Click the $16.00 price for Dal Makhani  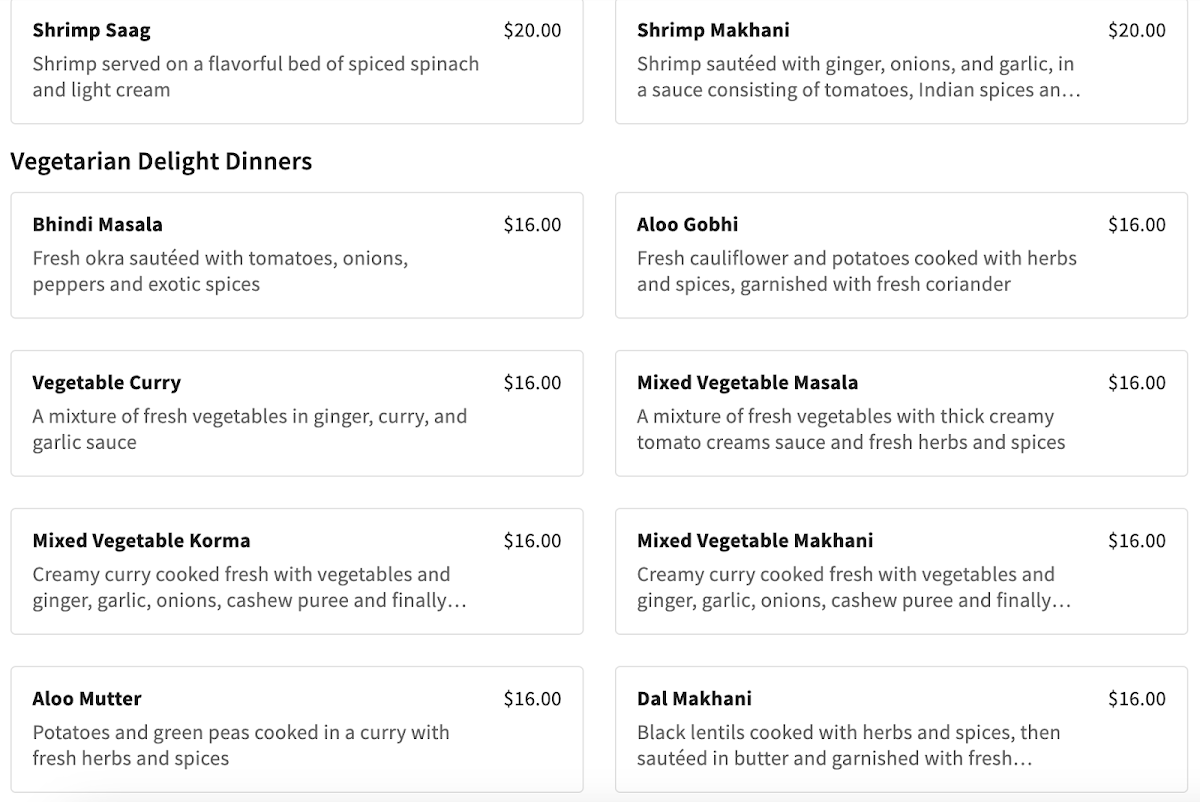1136,698
